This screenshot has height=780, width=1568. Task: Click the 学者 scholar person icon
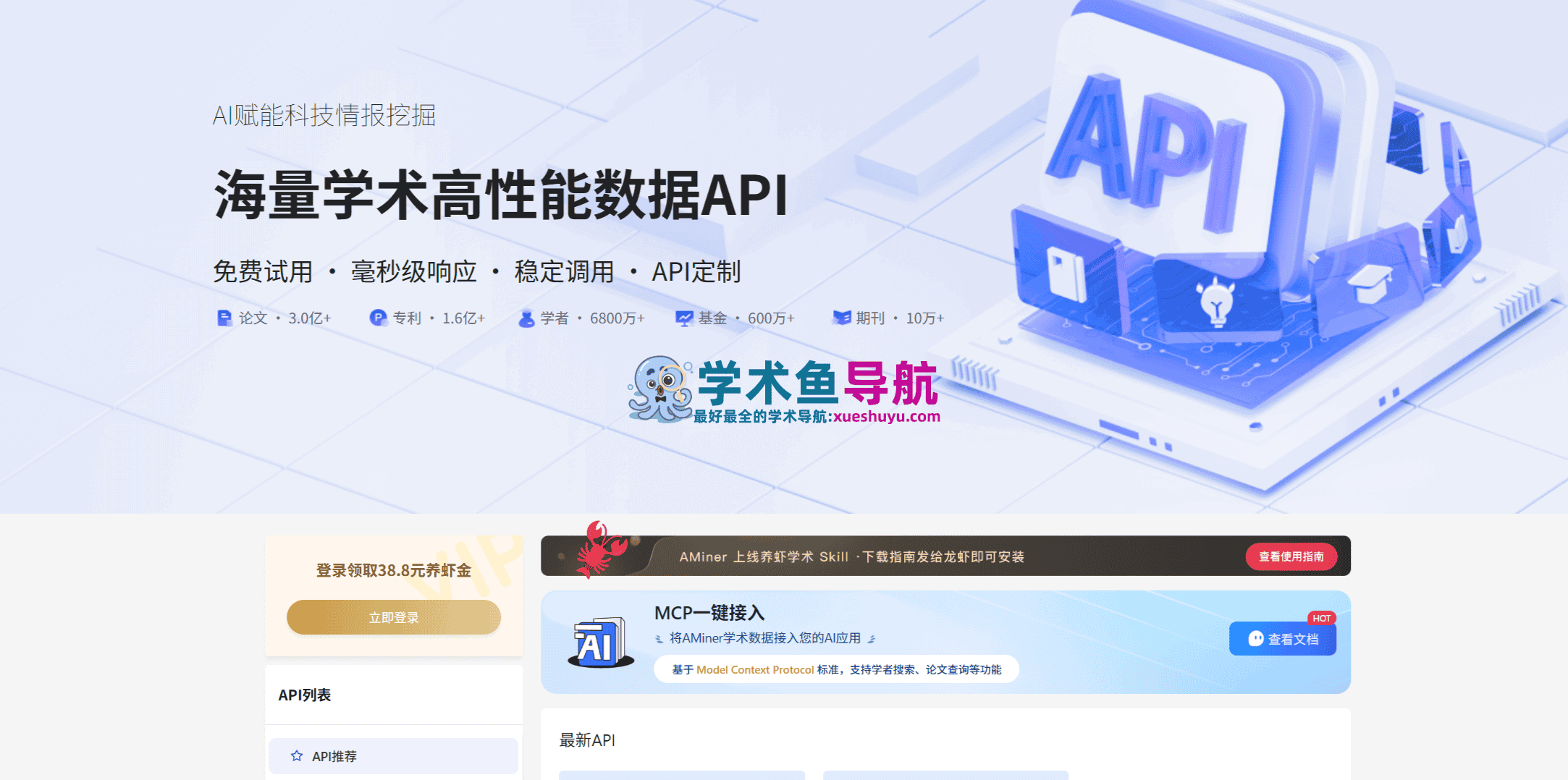(526, 318)
